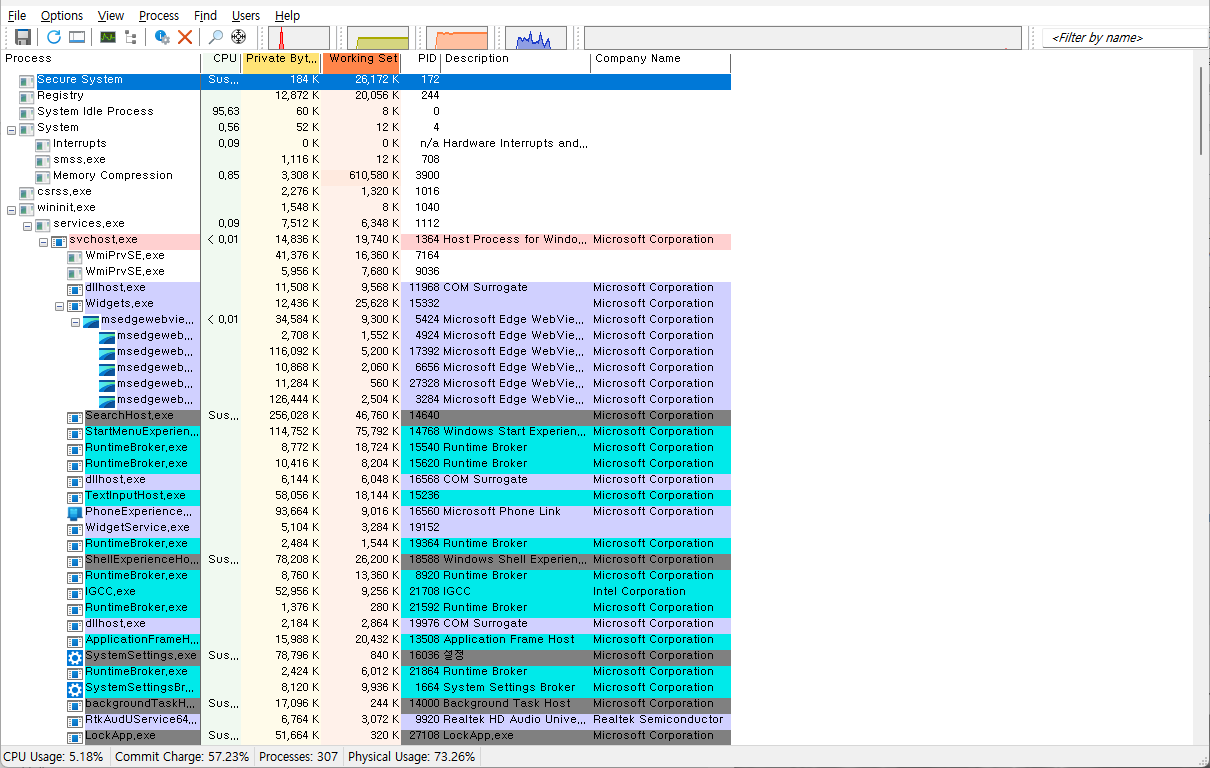Click 'Physical Usage: 73.26%' in status bar
The image size is (1210, 768).
[x=412, y=757]
